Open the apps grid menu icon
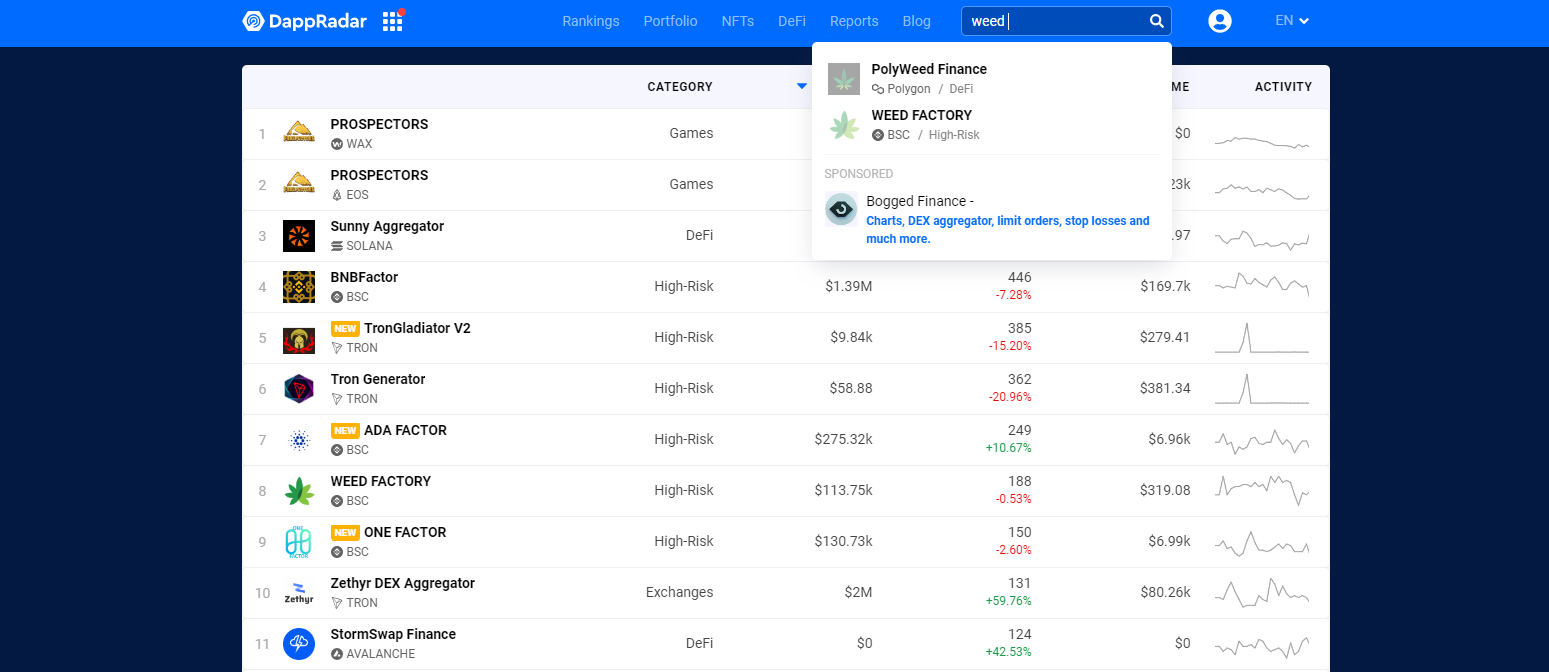The height and width of the screenshot is (672, 1549). click(x=392, y=21)
